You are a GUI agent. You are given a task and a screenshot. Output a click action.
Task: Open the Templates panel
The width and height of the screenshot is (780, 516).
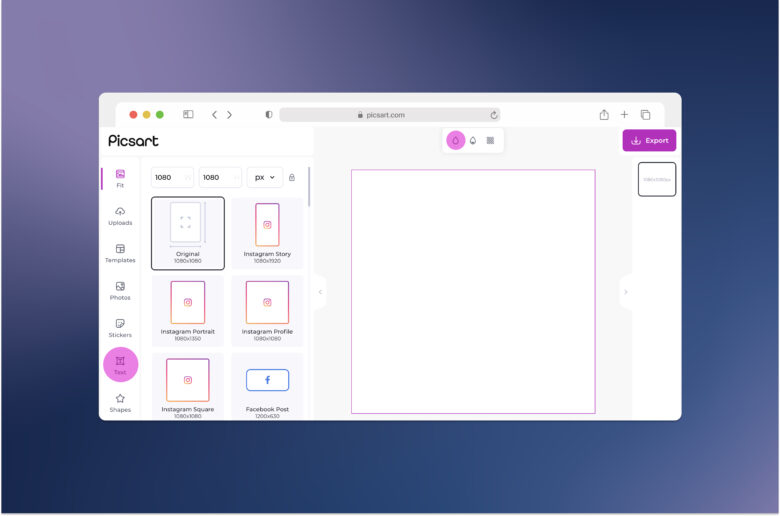coord(120,254)
